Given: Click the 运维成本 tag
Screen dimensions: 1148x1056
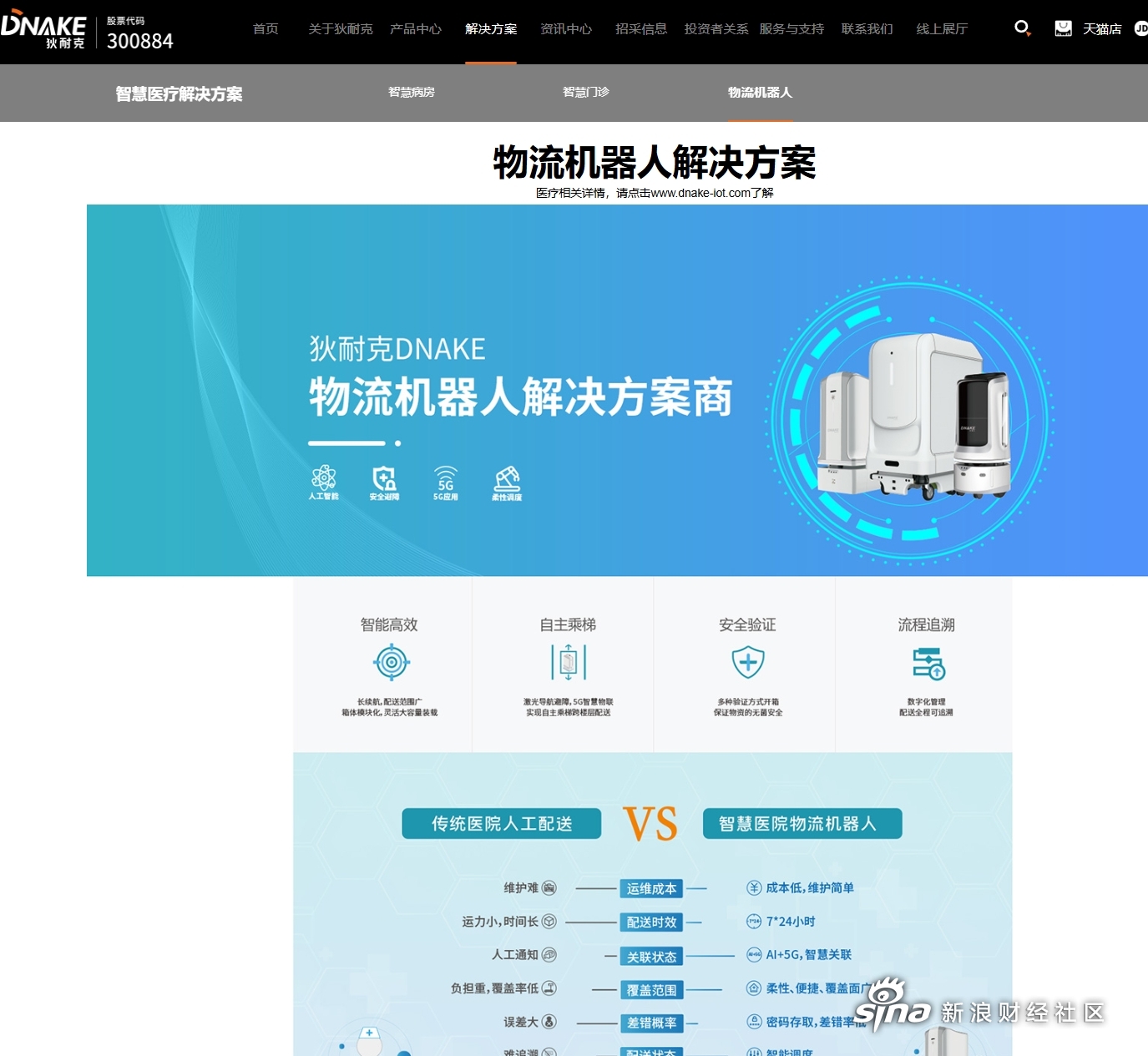Looking at the screenshot, I should [x=651, y=888].
